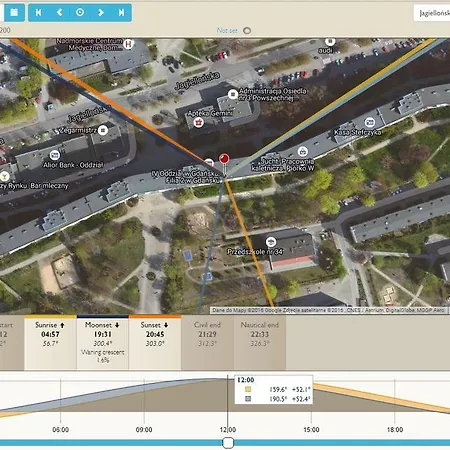Click the Apteka Gemini pharmacy marker

pyautogui.click(x=199, y=122)
